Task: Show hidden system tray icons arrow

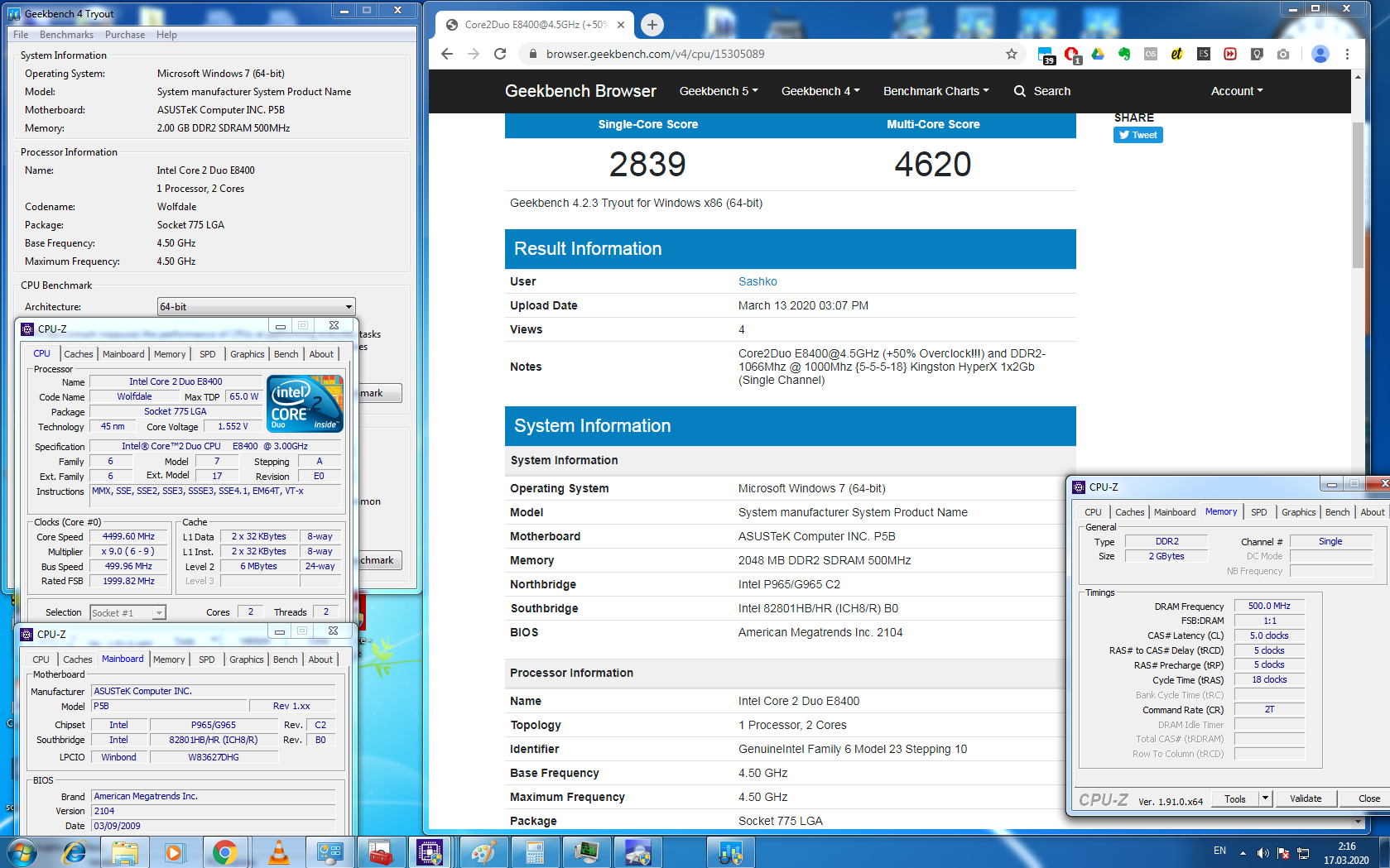Action: pyautogui.click(x=1243, y=853)
